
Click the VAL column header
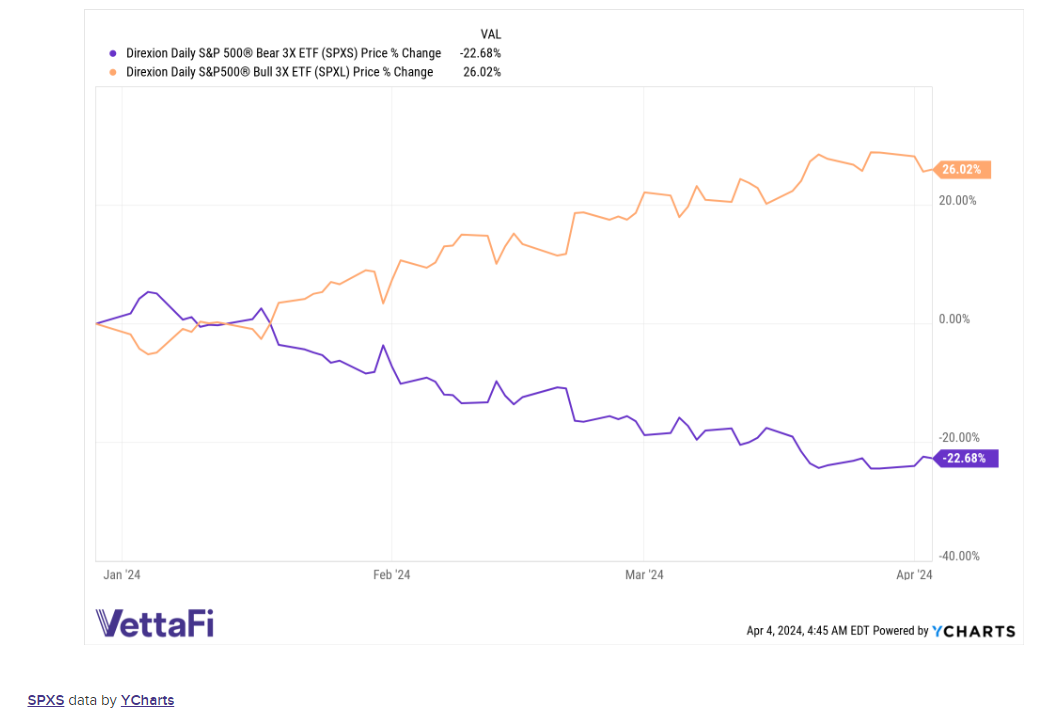click(490, 34)
